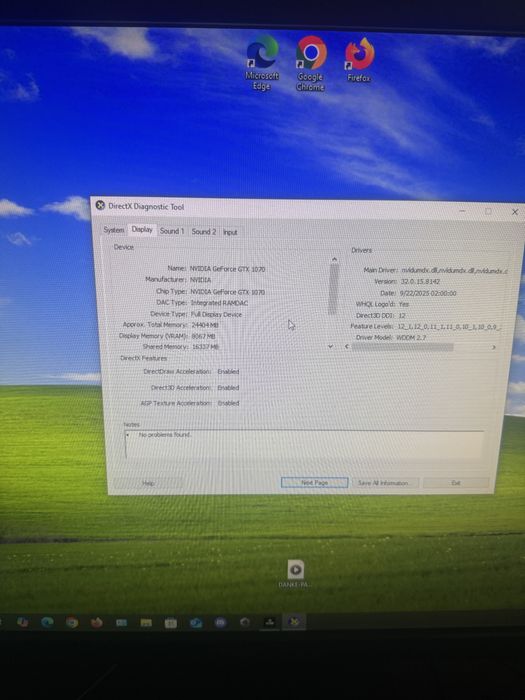The width and height of the screenshot is (525, 700).
Task: Click the 'Drivers' group label
Action: 362,250
